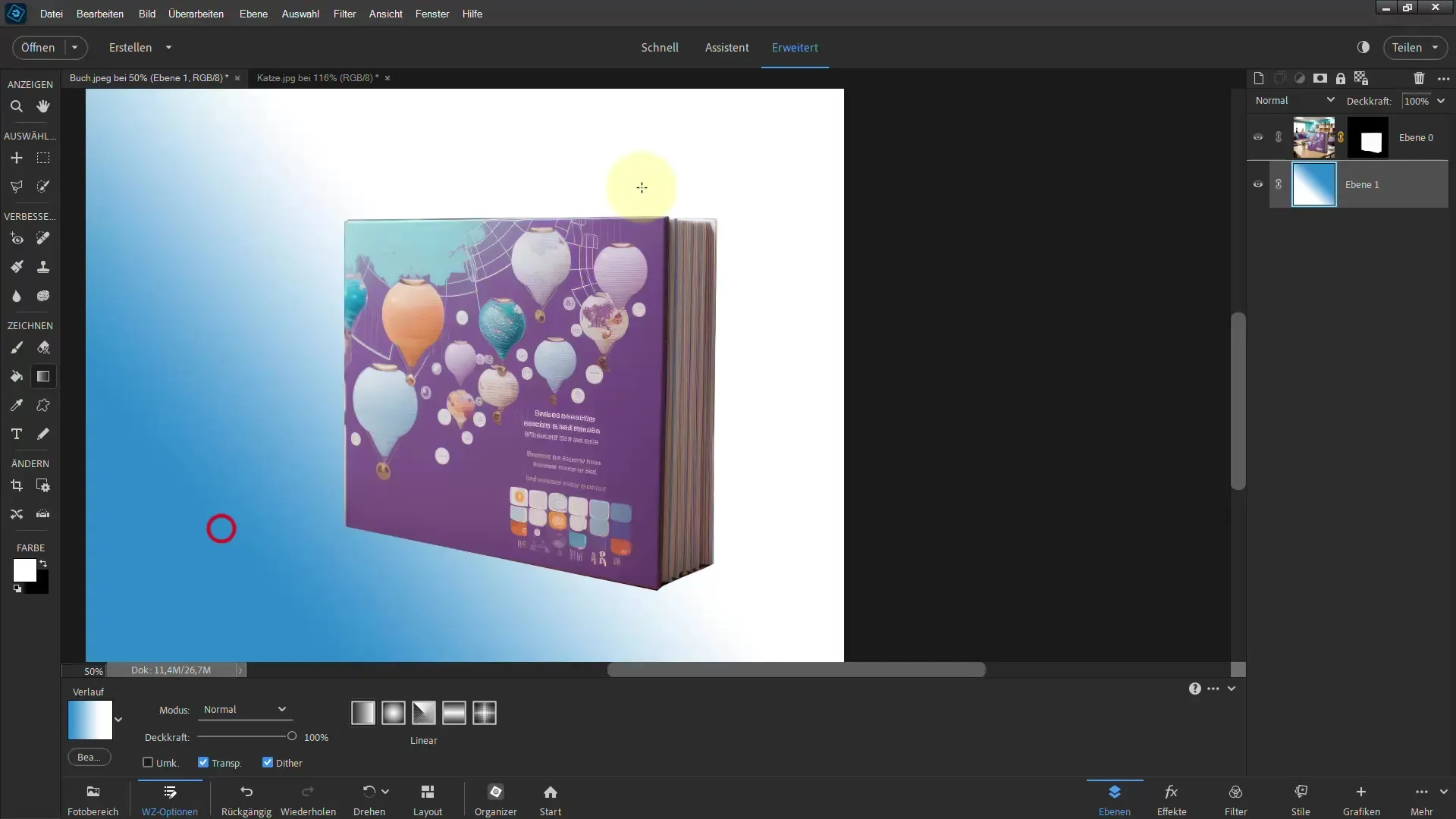The image size is (1456, 819).
Task: Expand the gradient preset picker arrow
Action: point(118,720)
